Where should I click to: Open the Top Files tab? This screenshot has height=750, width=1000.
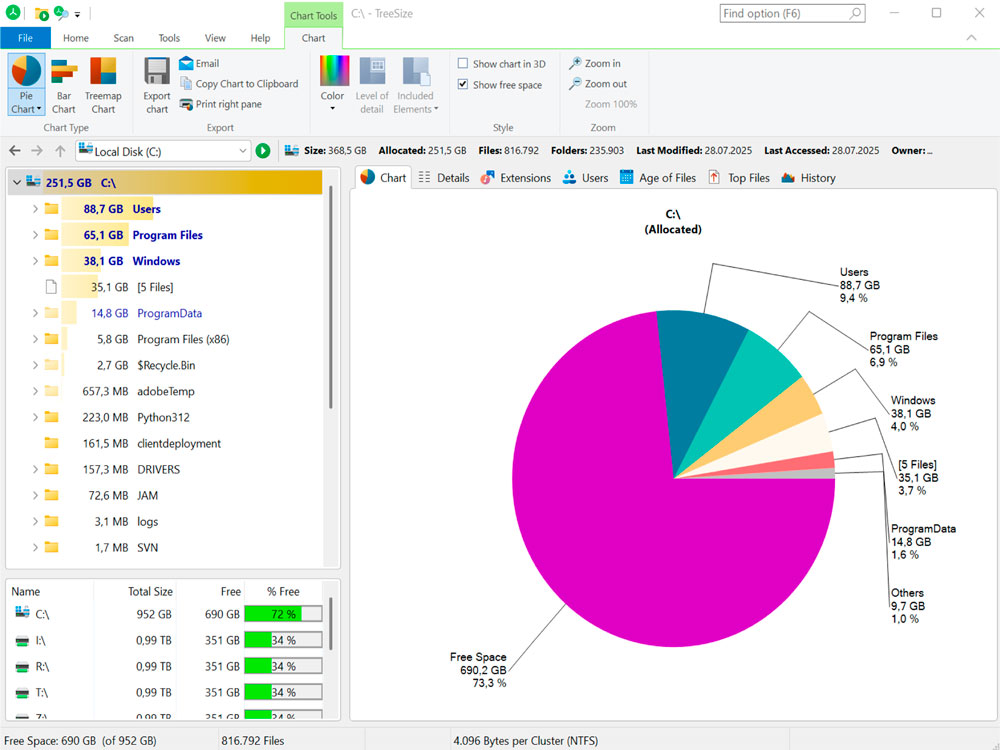pyautogui.click(x=739, y=178)
